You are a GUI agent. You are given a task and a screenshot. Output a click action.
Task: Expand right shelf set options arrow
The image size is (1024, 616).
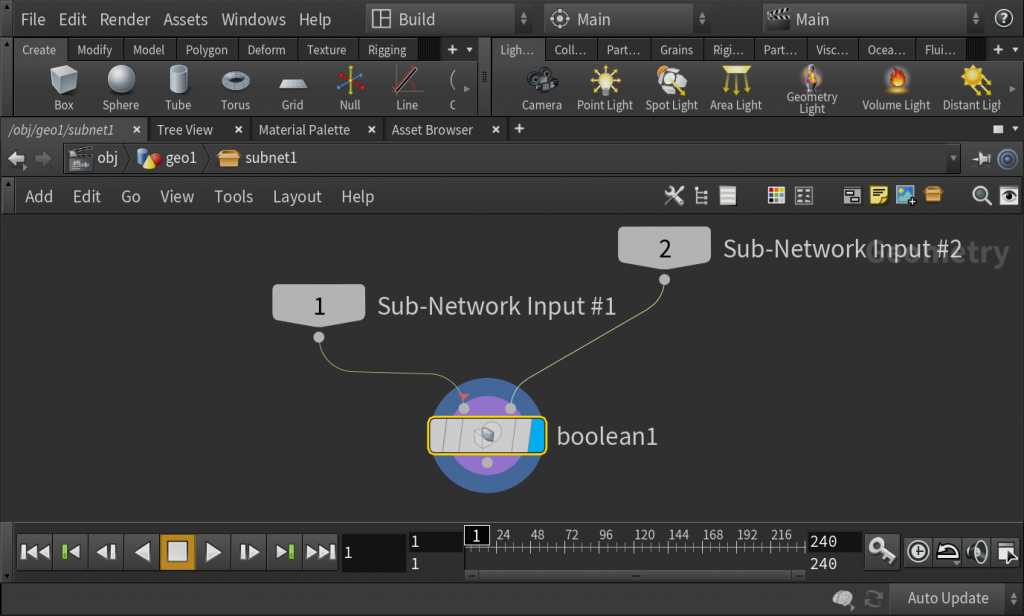[x=1015, y=50]
